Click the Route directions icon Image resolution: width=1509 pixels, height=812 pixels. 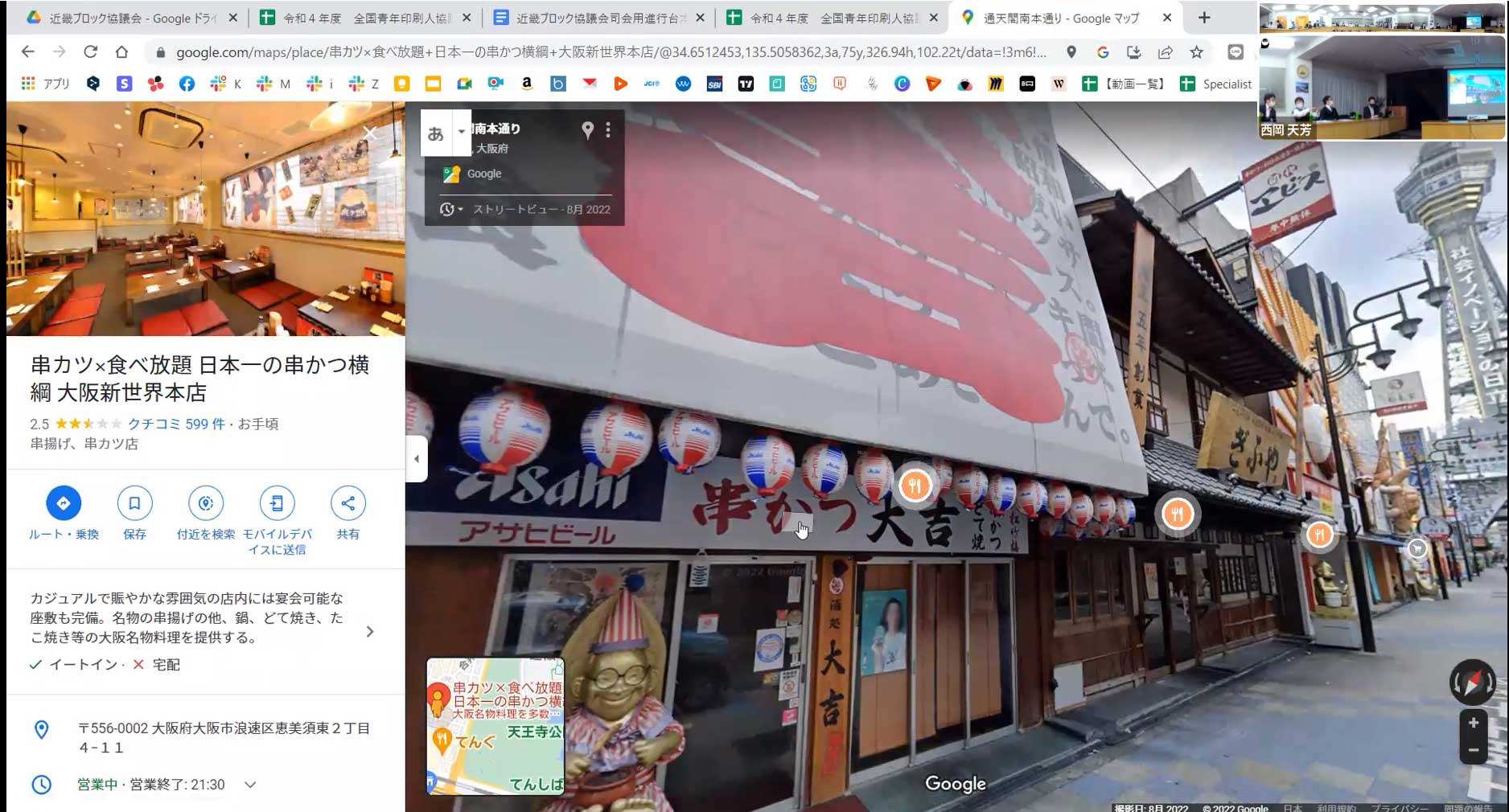pos(64,503)
